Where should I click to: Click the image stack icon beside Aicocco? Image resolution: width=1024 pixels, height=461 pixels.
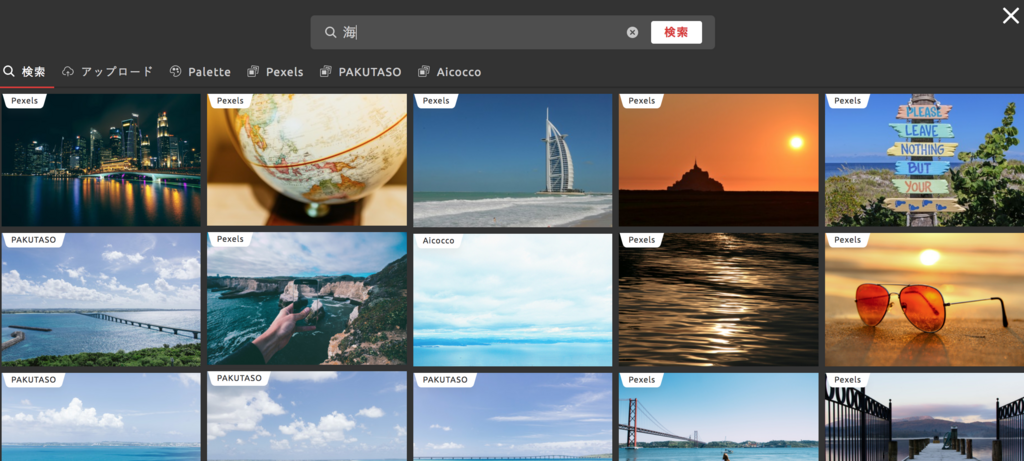coord(424,72)
